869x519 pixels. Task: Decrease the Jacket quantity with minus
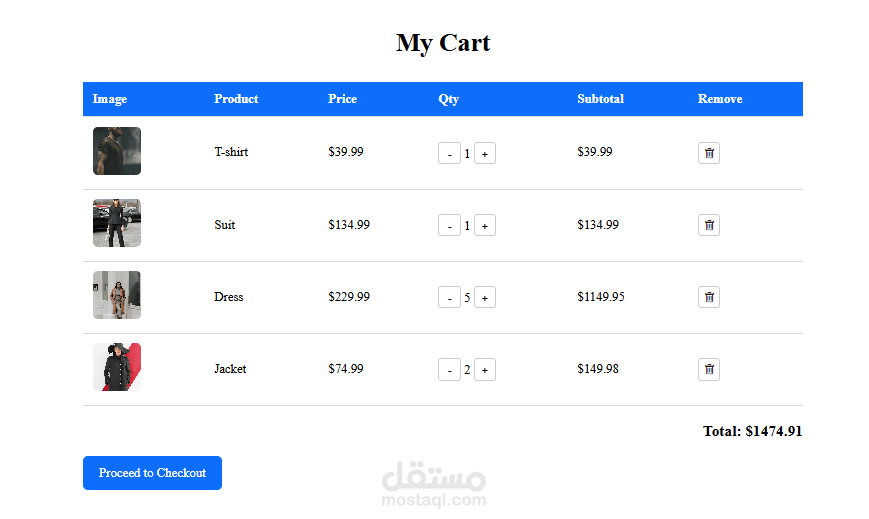click(x=449, y=369)
